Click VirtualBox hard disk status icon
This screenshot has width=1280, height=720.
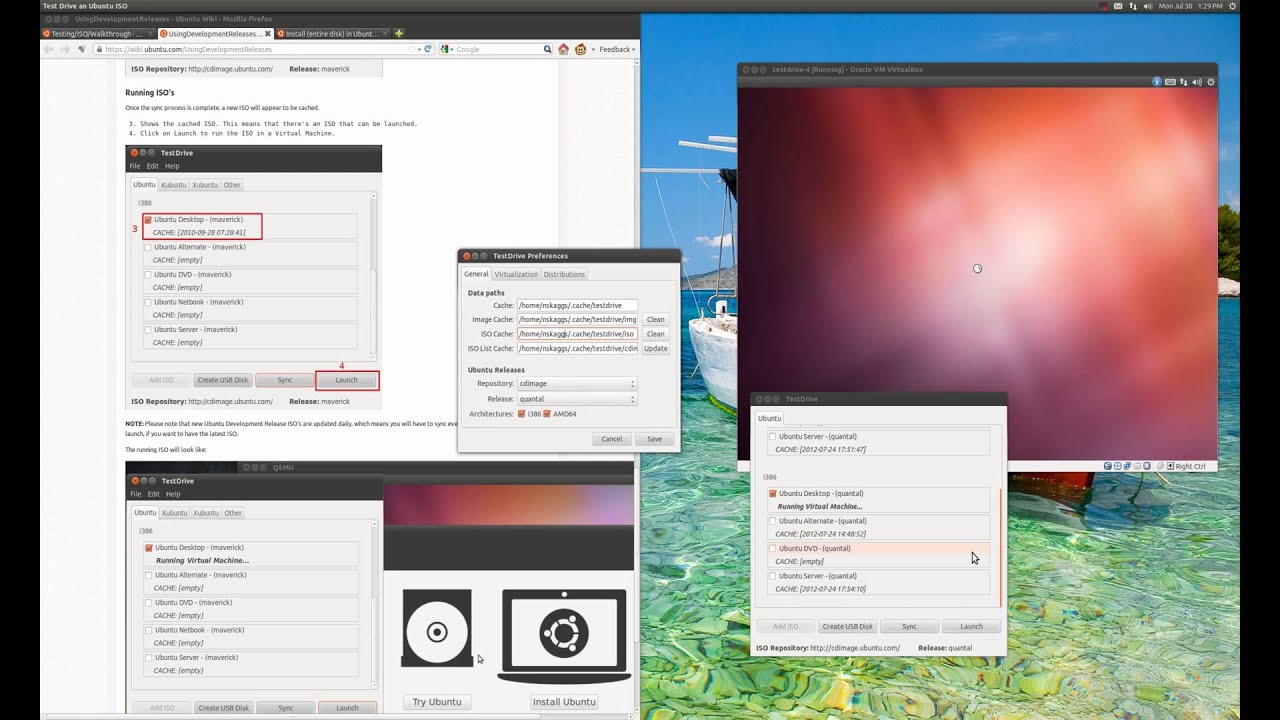point(1109,466)
